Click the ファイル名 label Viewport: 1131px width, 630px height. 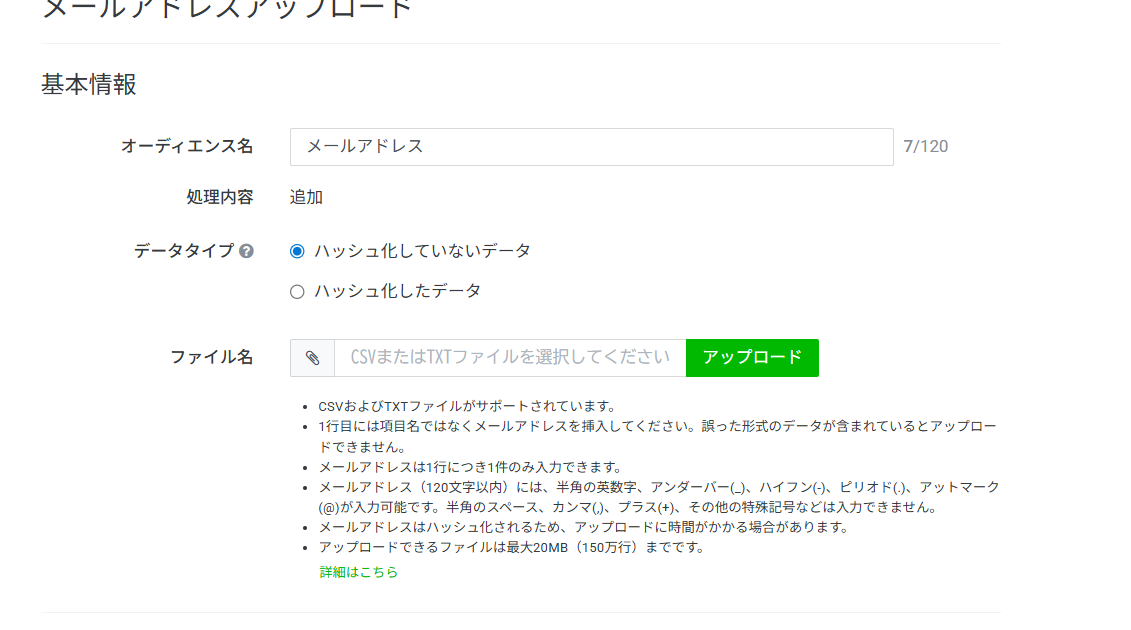pyautogui.click(x=211, y=357)
